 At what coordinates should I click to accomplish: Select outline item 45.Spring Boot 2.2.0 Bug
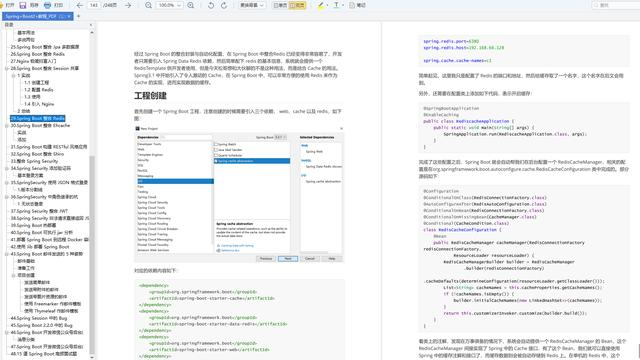click(41, 325)
